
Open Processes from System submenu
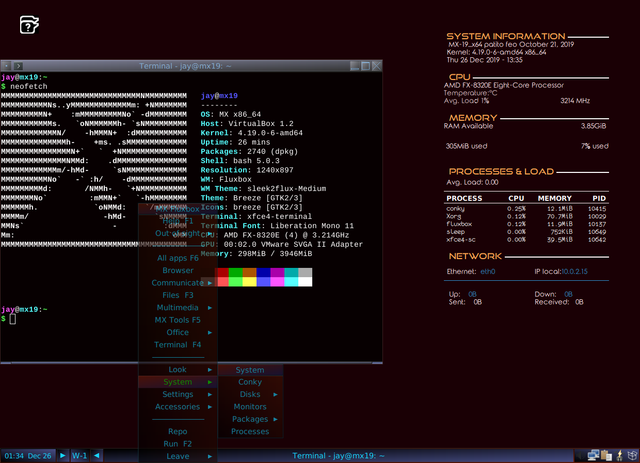click(x=250, y=432)
